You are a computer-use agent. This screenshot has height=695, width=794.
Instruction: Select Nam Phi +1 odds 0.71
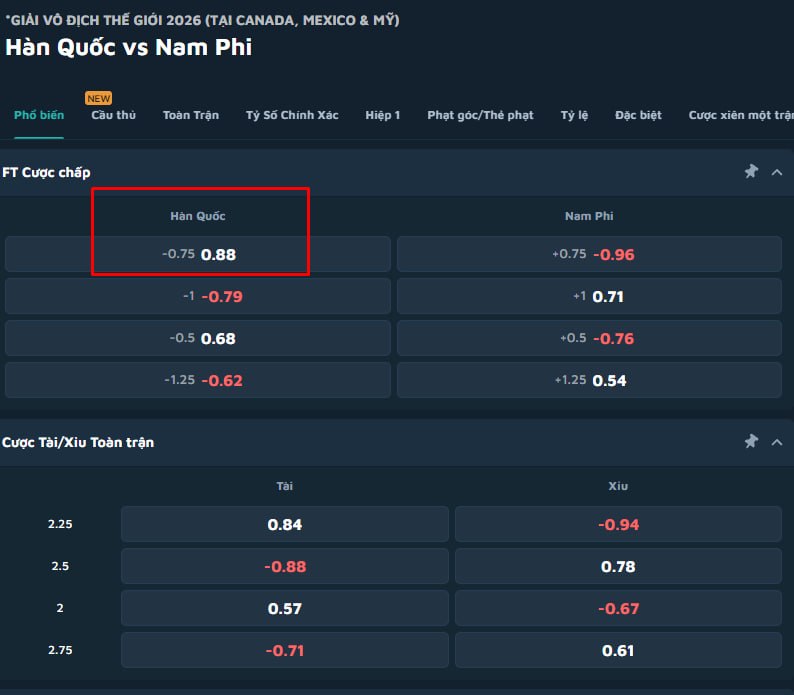589,296
